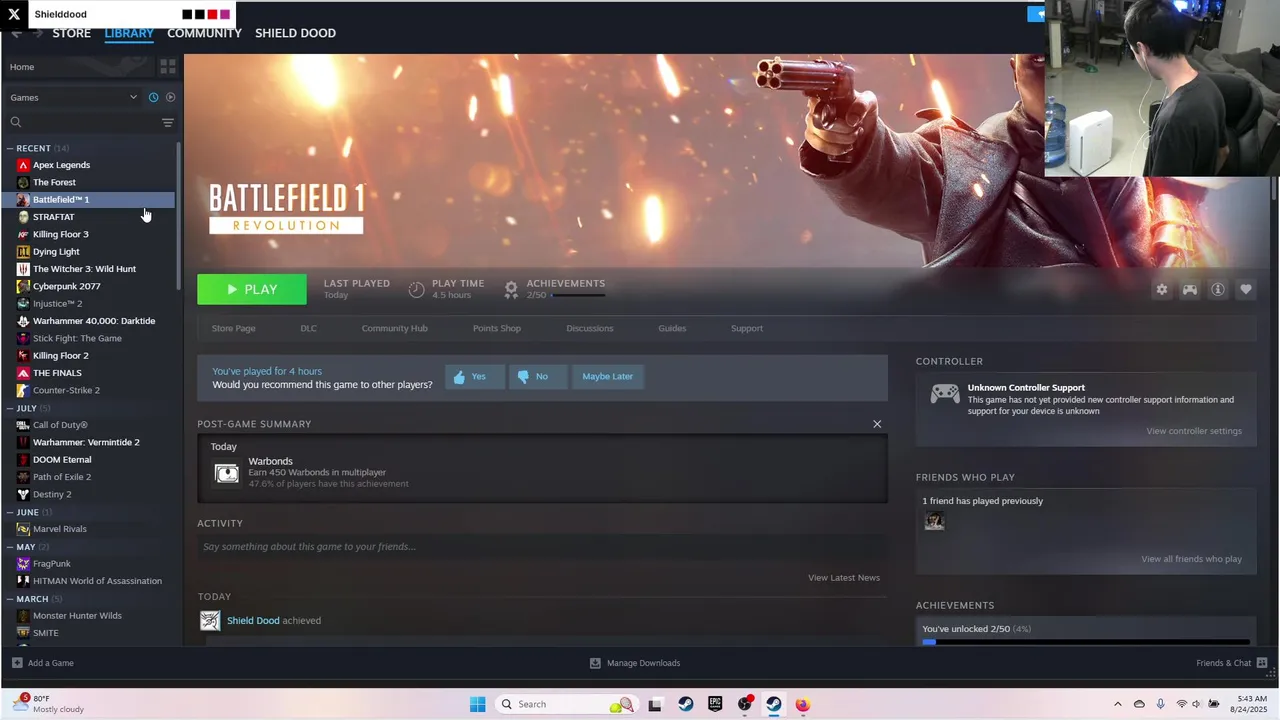
Task: Close the Post-Game Summary panel
Action: pyautogui.click(x=877, y=424)
